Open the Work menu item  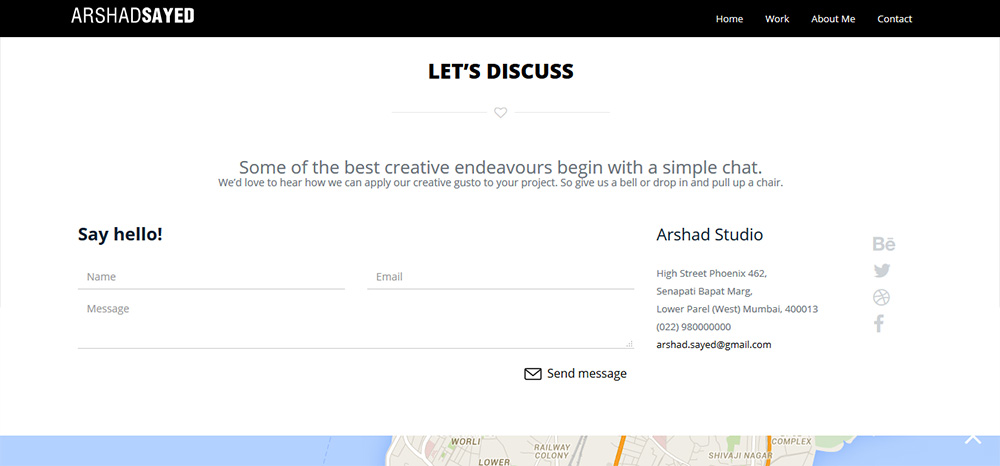[x=777, y=19]
